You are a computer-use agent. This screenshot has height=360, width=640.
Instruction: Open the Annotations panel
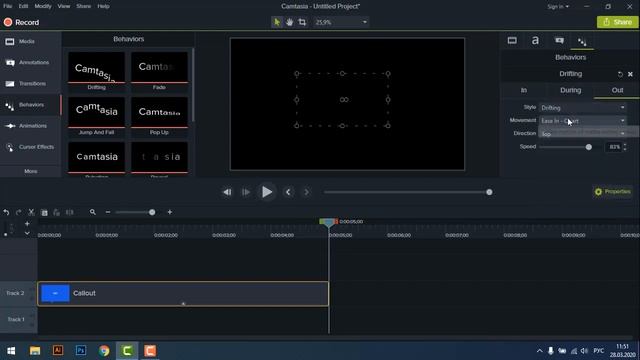31,62
